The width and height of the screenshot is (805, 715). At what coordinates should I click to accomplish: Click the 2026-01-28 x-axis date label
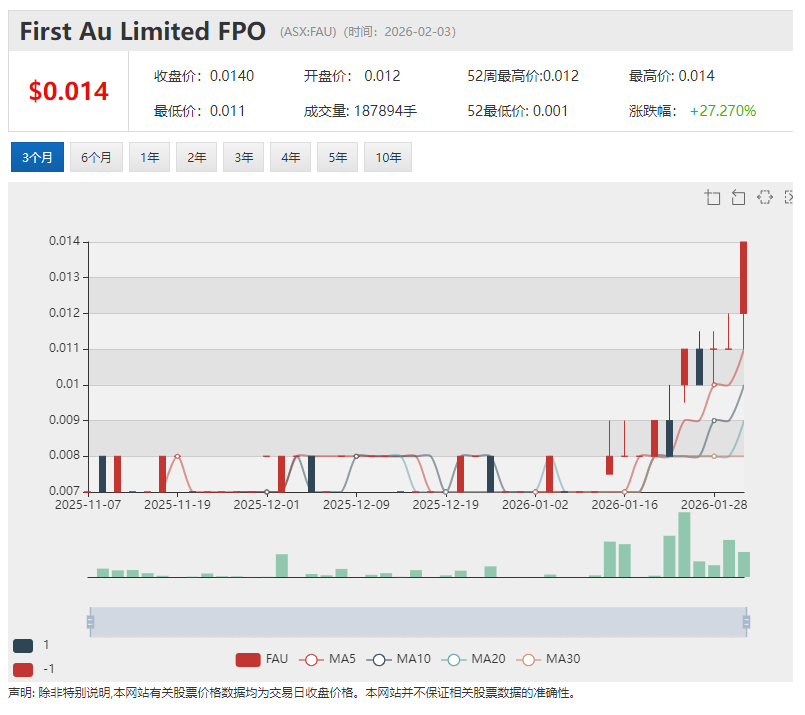coord(714,505)
